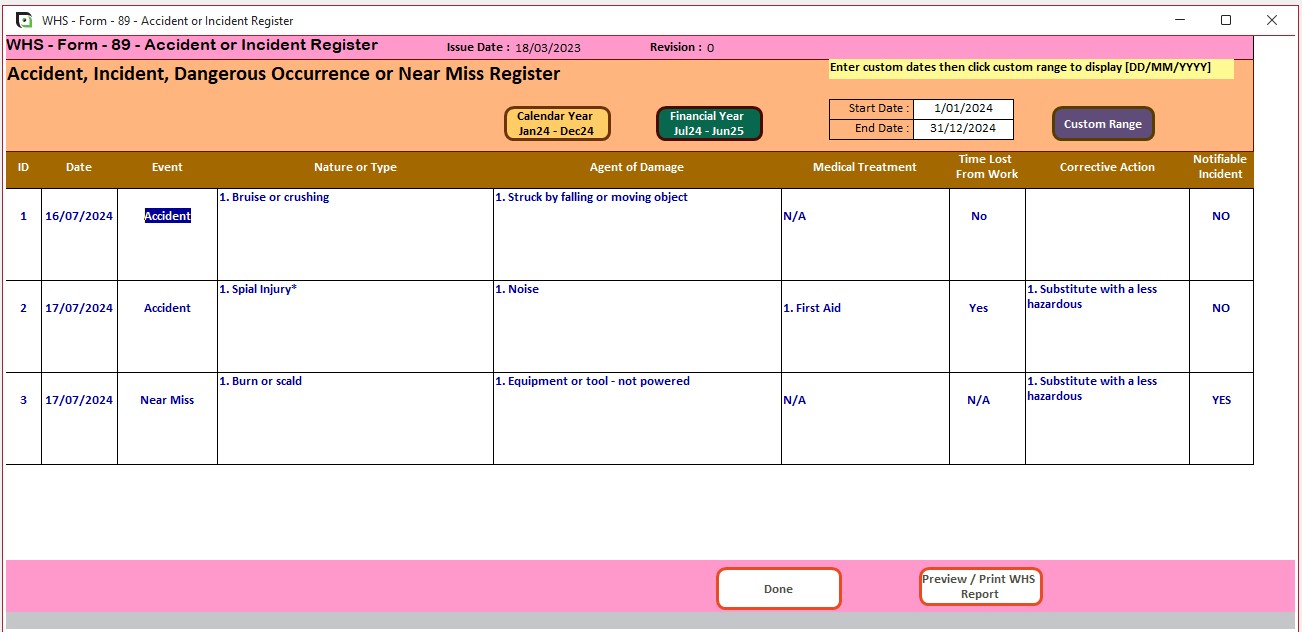The width and height of the screenshot is (1302, 632).
Task: Select the YES notifiable incident for record 3
Action: coord(1220,399)
